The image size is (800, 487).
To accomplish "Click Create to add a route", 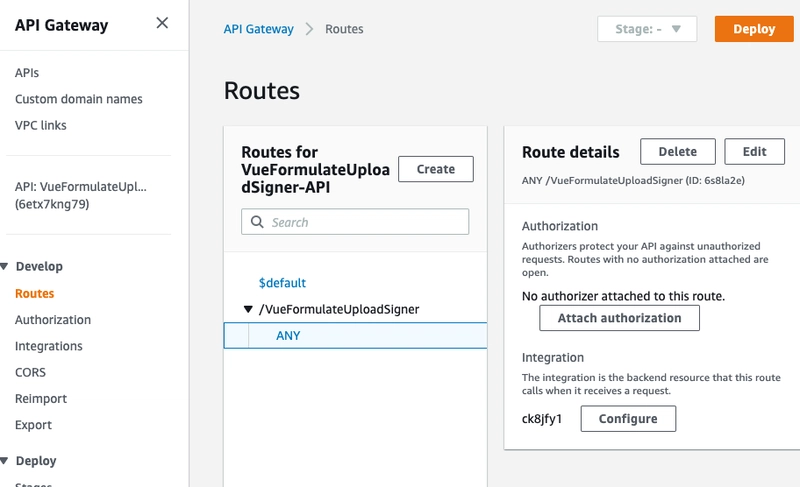I will (x=436, y=169).
